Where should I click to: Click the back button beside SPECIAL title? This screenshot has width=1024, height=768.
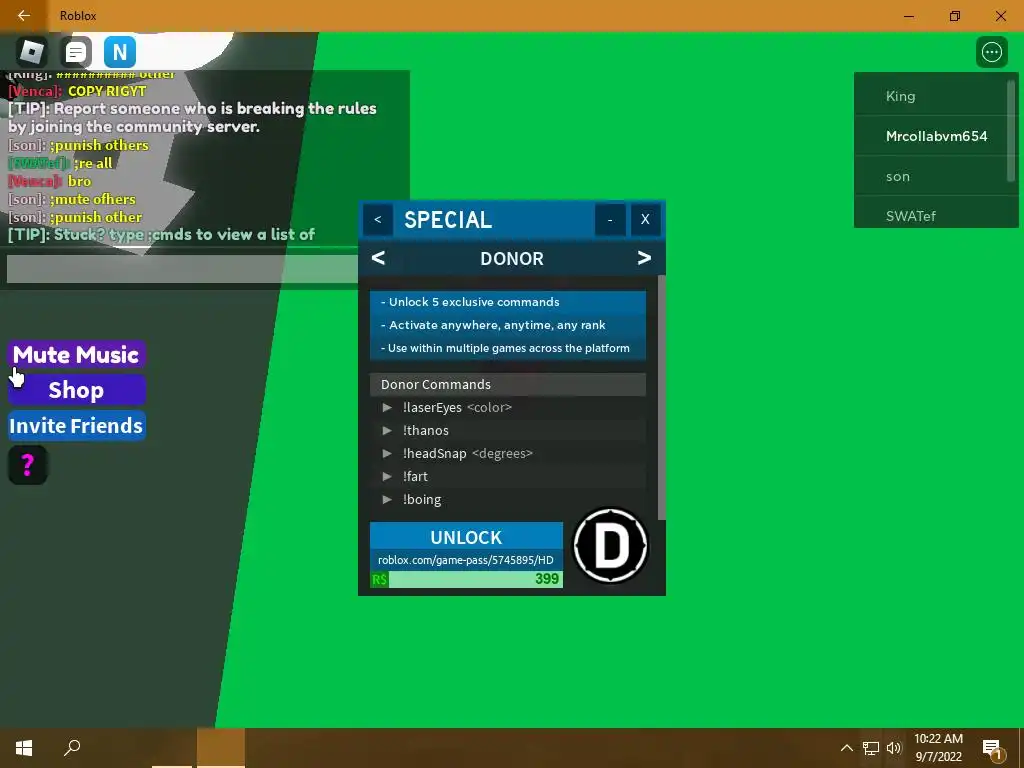click(x=377, y=219)
